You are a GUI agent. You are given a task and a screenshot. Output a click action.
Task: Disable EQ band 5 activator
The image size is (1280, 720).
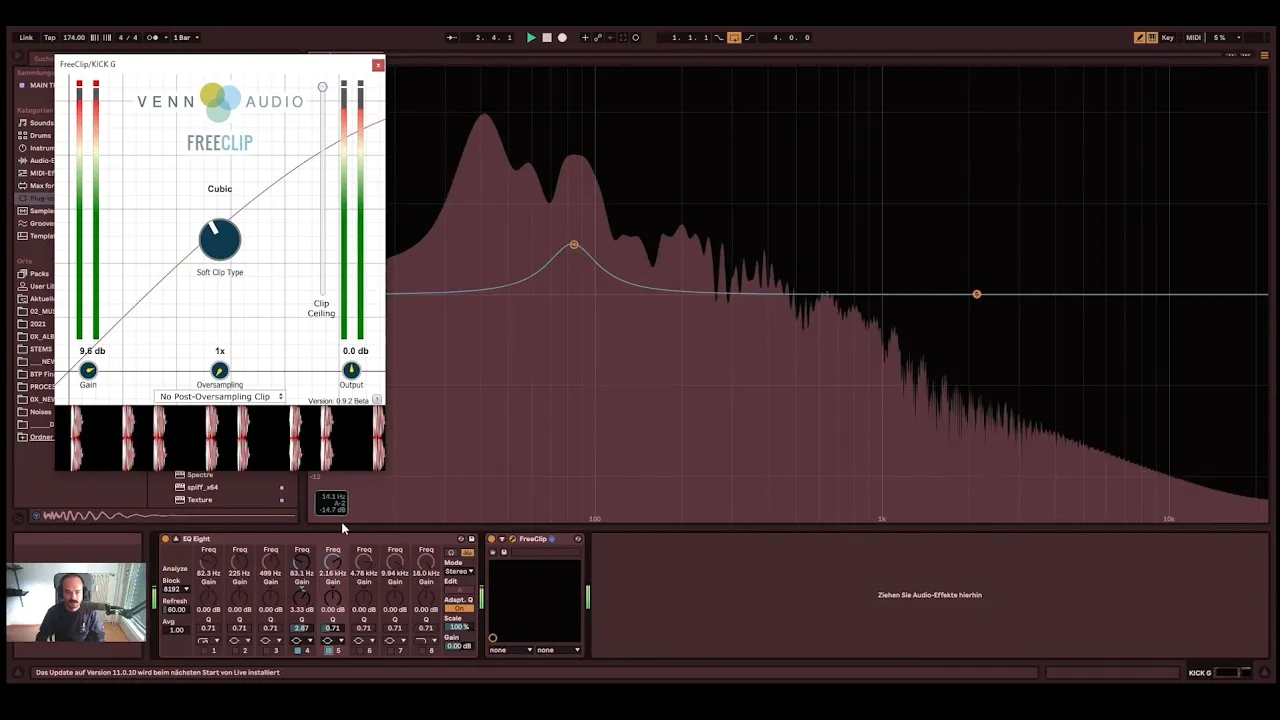329,651
